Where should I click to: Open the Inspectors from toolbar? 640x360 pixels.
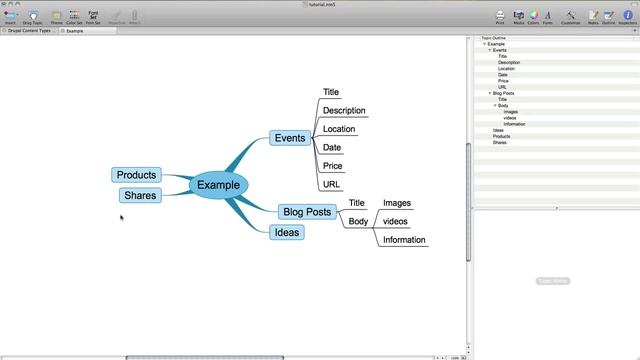[628, 16]
